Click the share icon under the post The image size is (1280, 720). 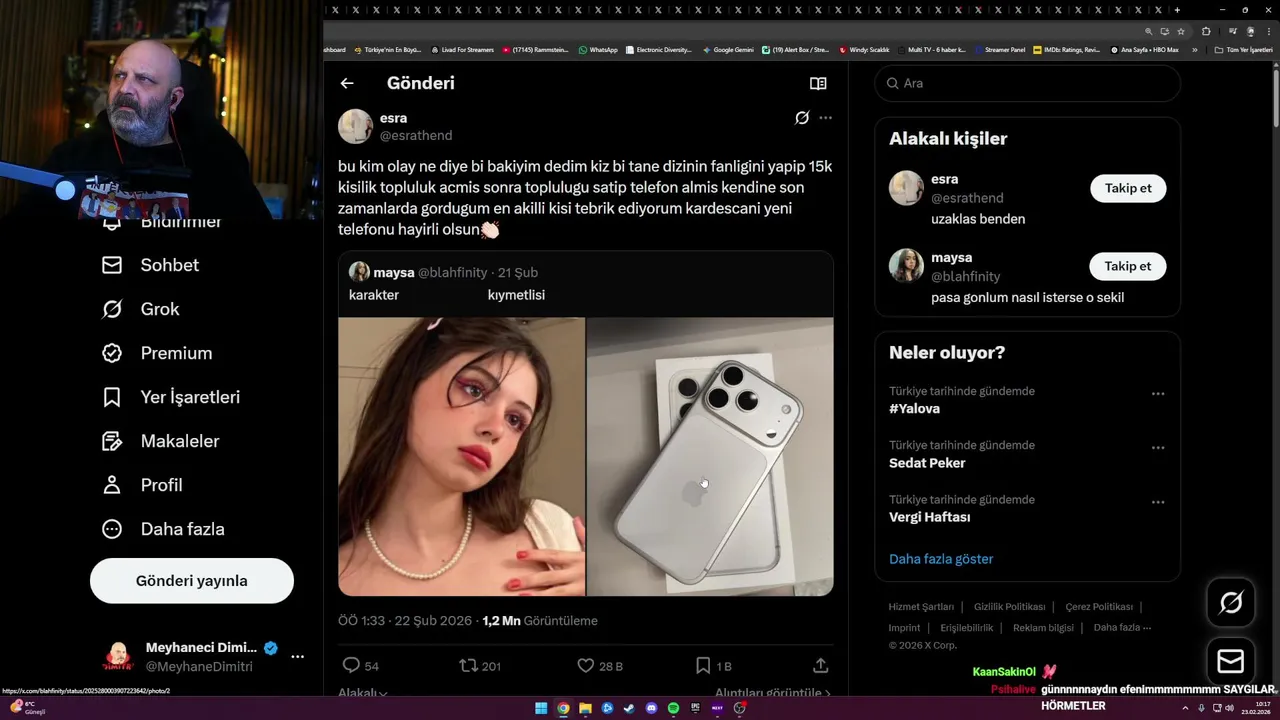[x=821, y=666]
